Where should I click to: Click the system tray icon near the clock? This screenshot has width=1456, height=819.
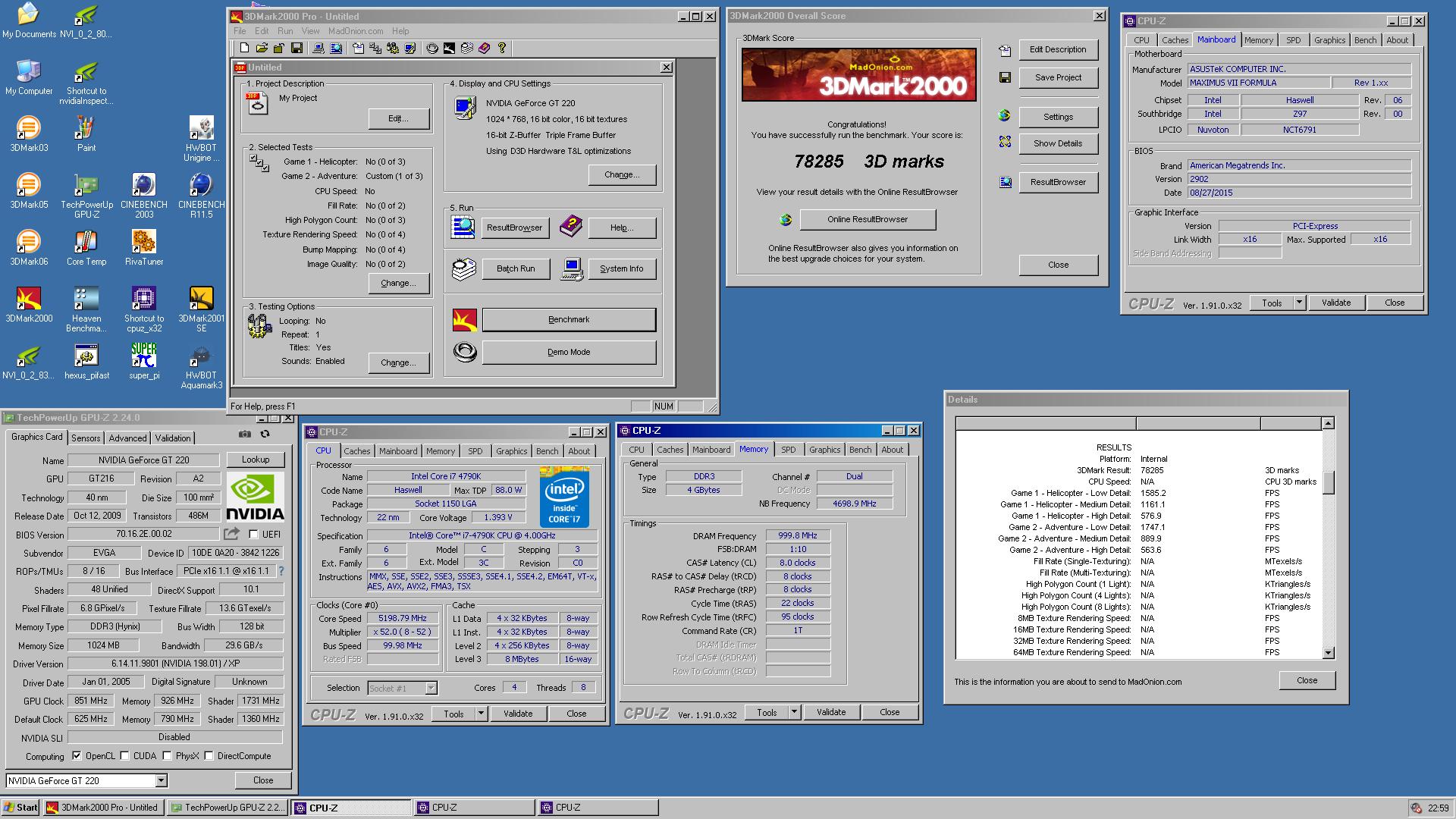[x=1416, y=808]
